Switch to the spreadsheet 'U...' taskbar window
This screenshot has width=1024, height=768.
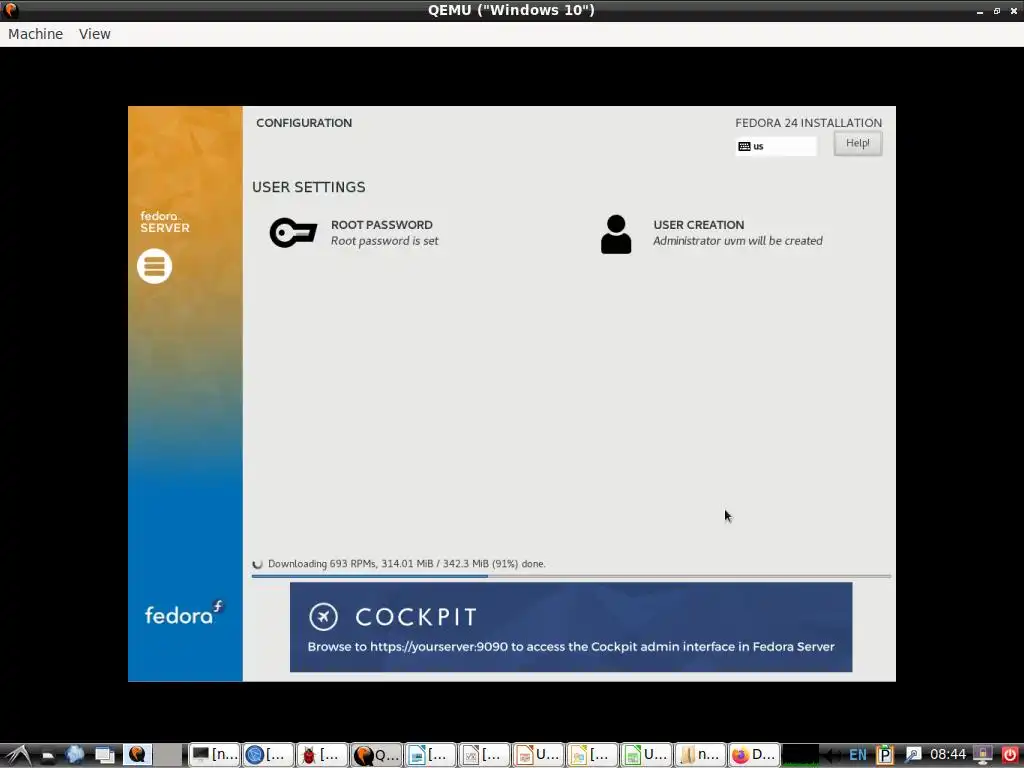click(x=646, y=755)
